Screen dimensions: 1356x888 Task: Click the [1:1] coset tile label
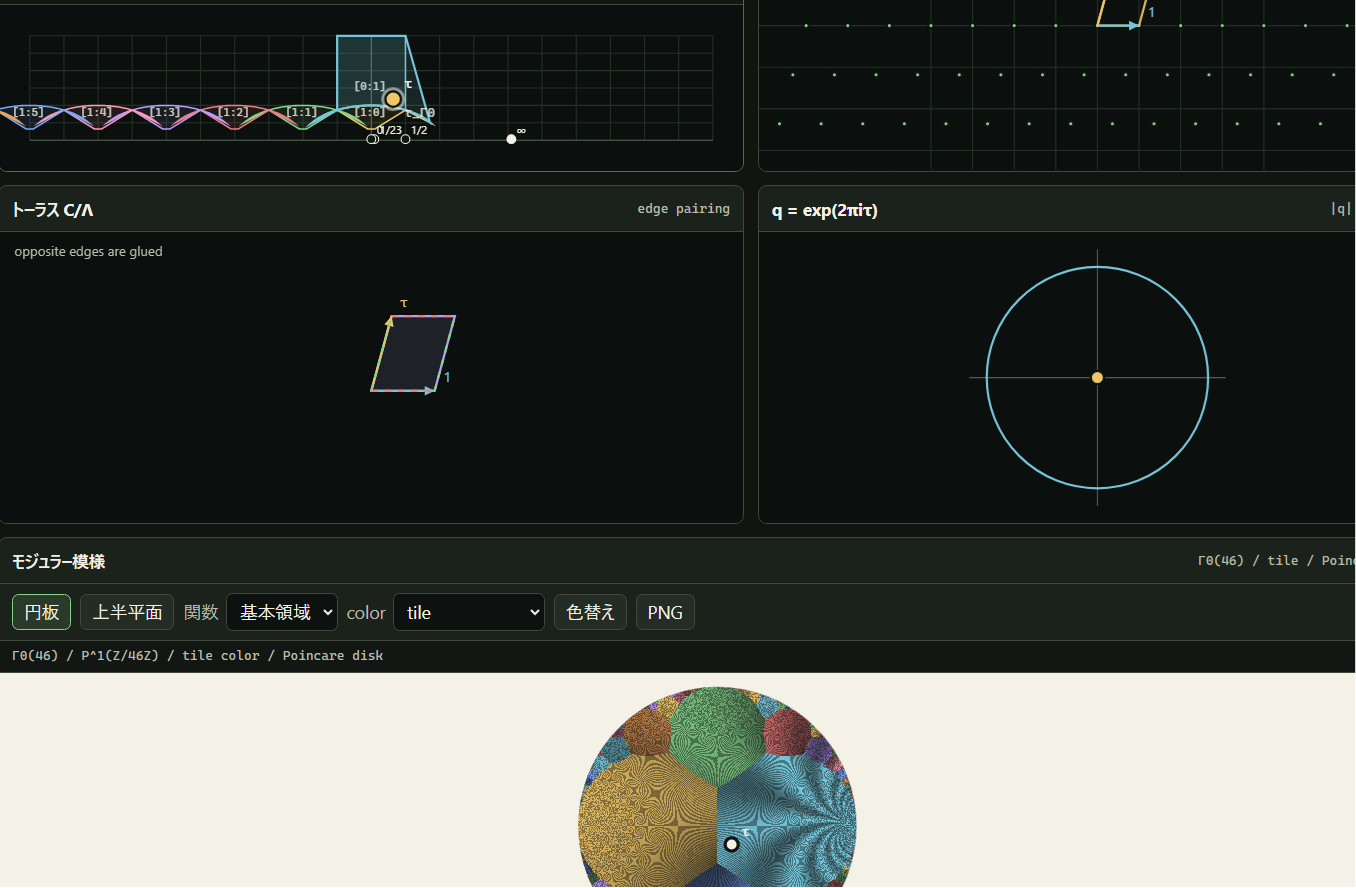(301, 112)
